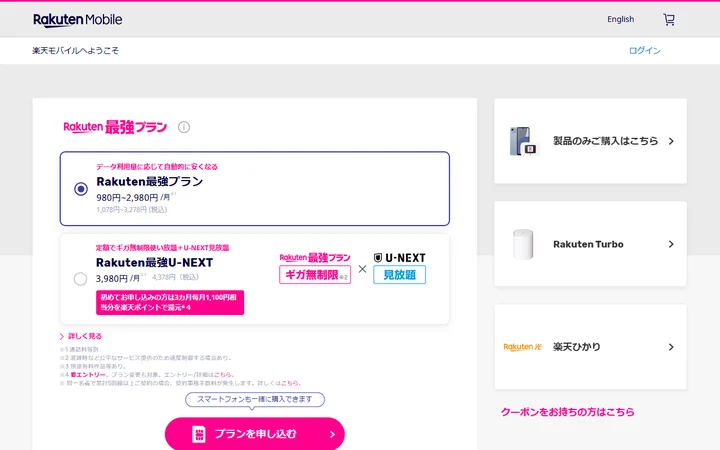
Task: Open クーポンをお持ちの方はこちら link
Action: pyautogui.click(x=568, y=412)
